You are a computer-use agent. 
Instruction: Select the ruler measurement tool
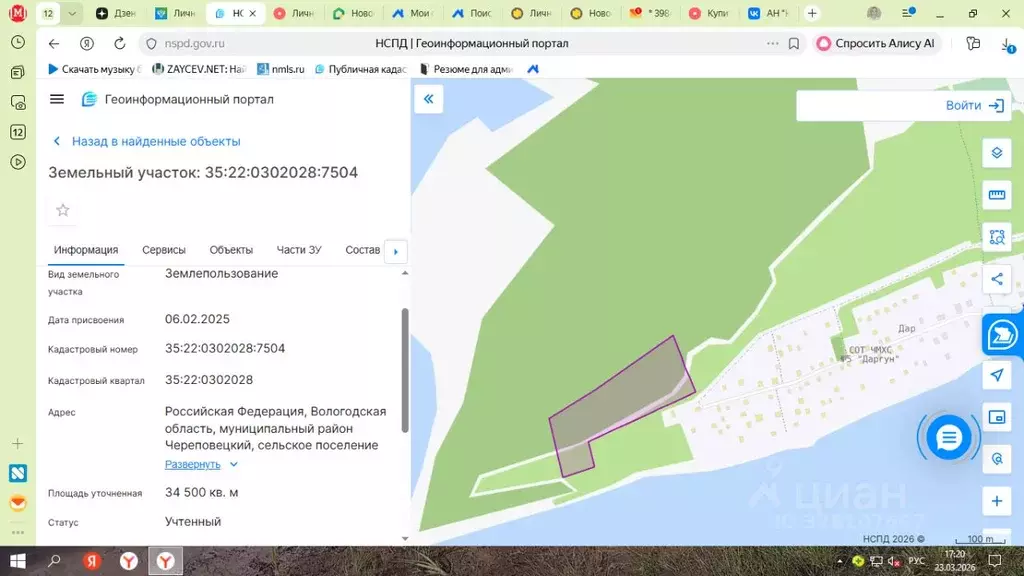(996, 195)
